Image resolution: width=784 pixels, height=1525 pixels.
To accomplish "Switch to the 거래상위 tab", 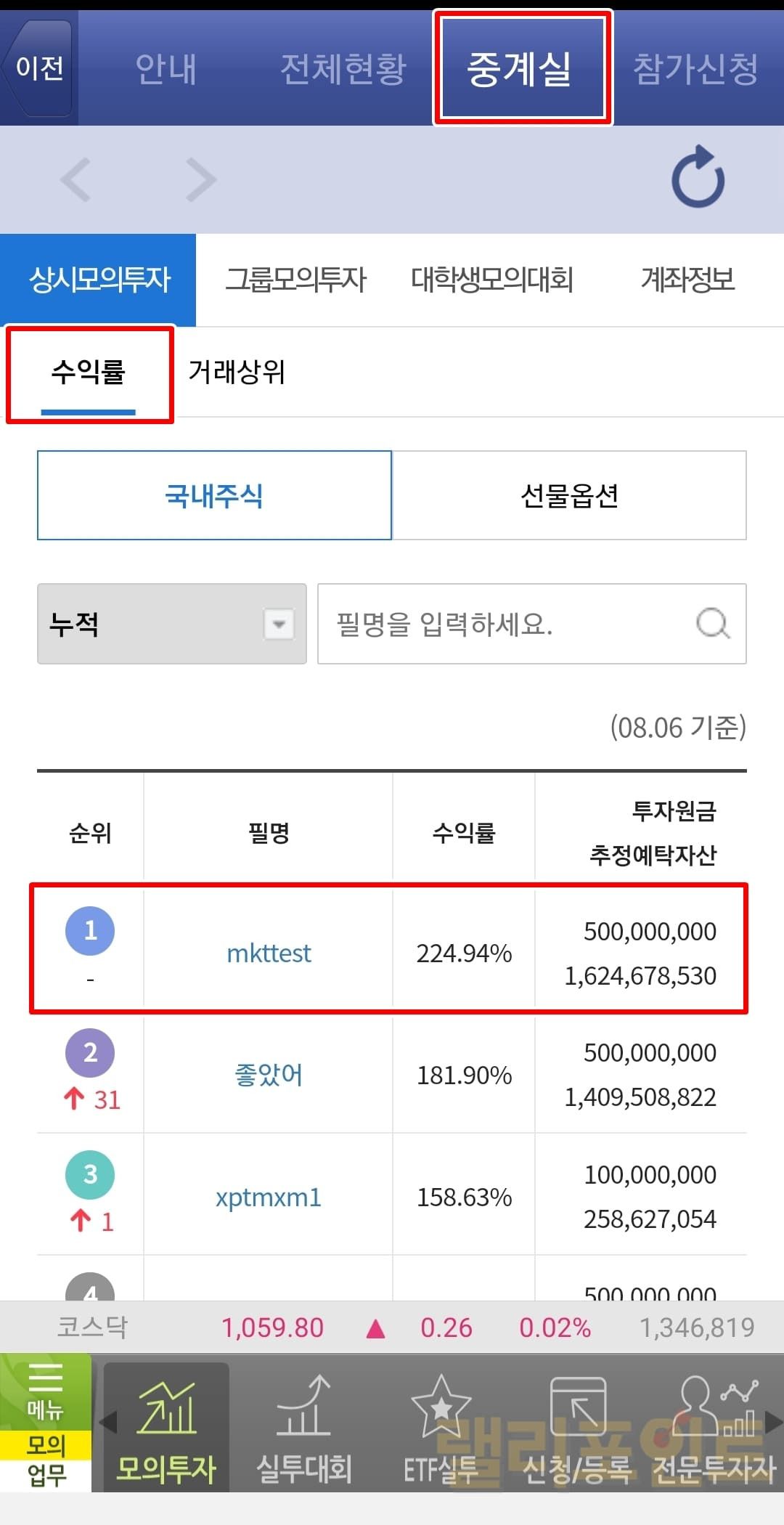I will click(237, 372).
